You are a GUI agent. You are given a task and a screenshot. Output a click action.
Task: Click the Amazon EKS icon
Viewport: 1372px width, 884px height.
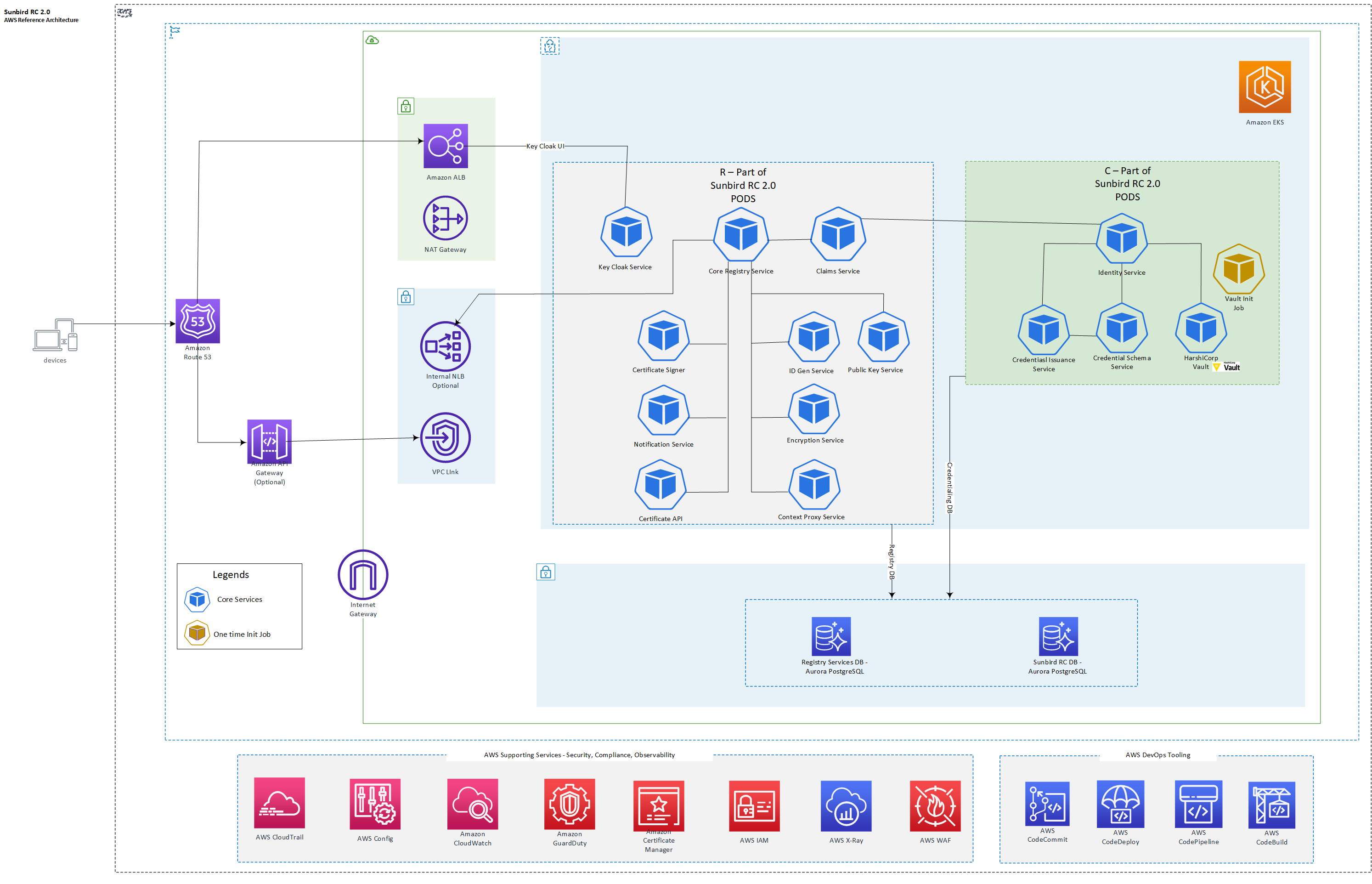(x=1264, y=87)
